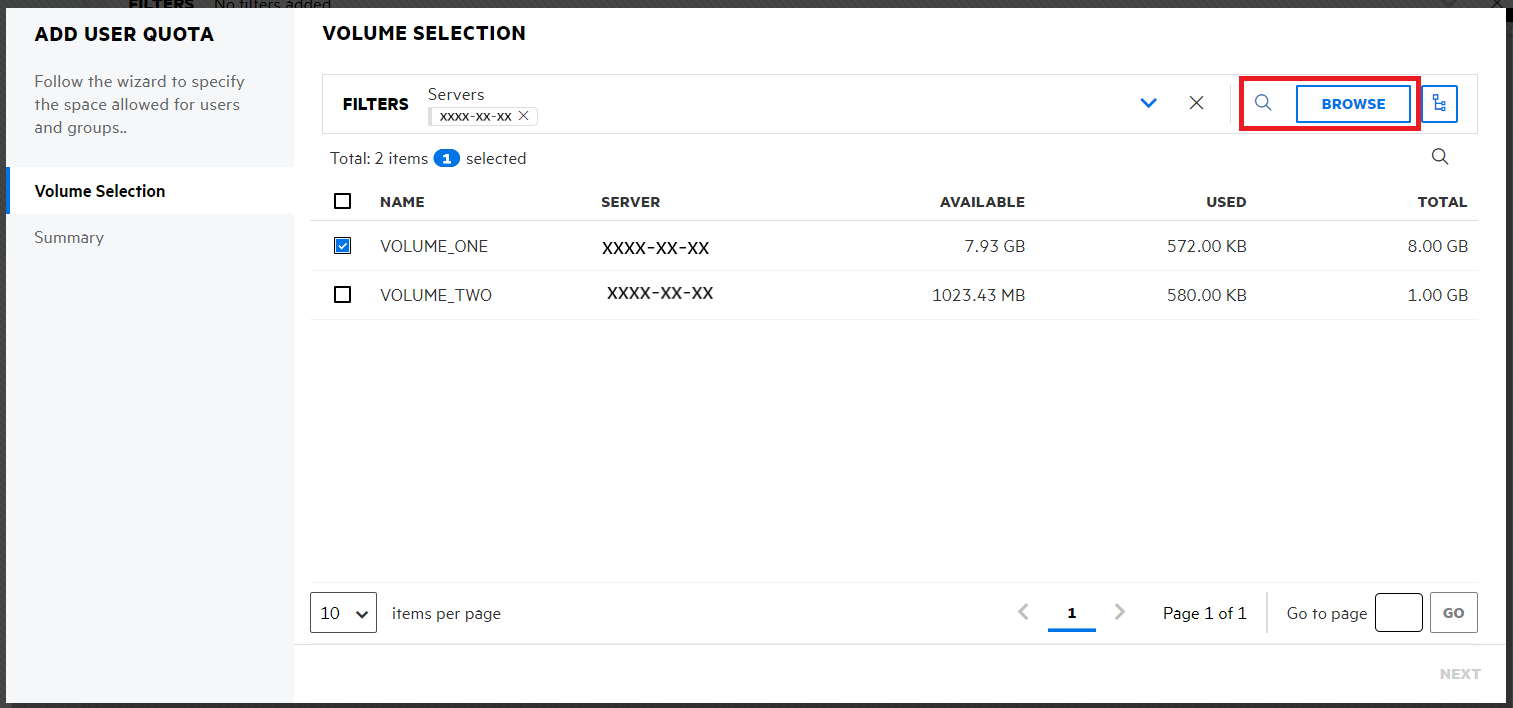Check the VOLUME_TWO checkbox

click(343, 295)
